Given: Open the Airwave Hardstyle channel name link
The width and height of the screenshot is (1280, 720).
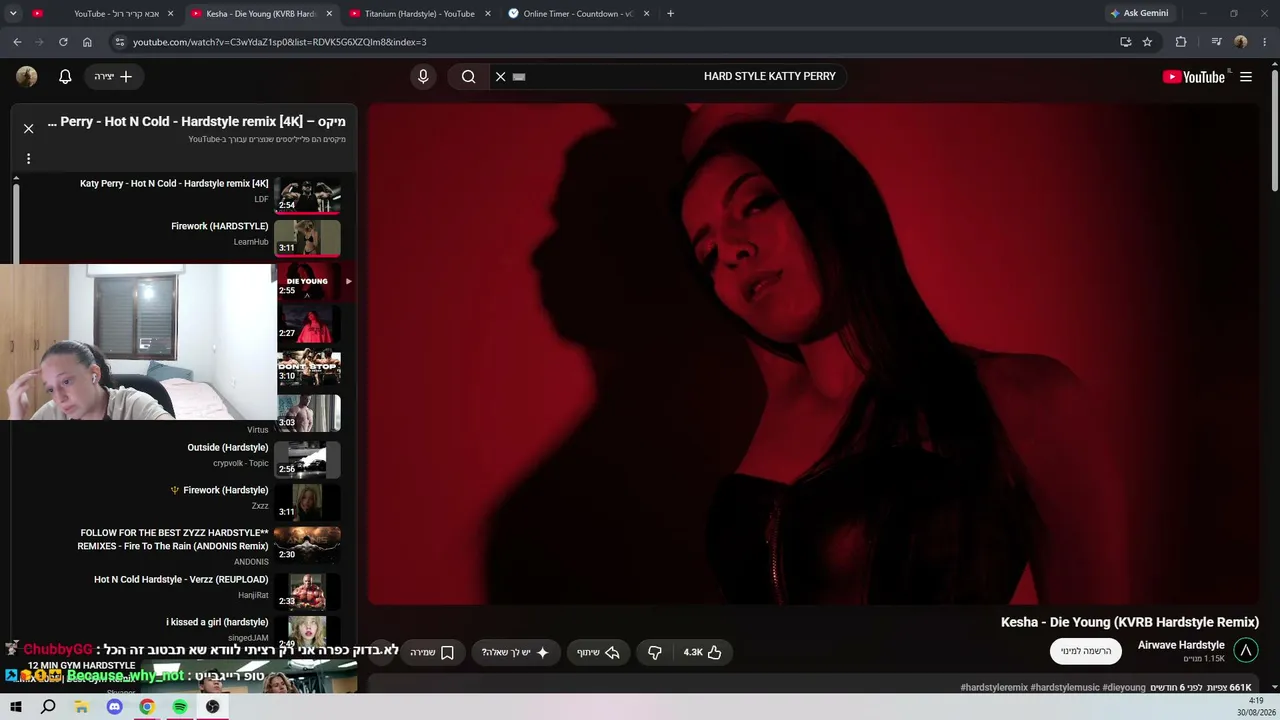Looking at the screenshot, I should (1181, 645).
